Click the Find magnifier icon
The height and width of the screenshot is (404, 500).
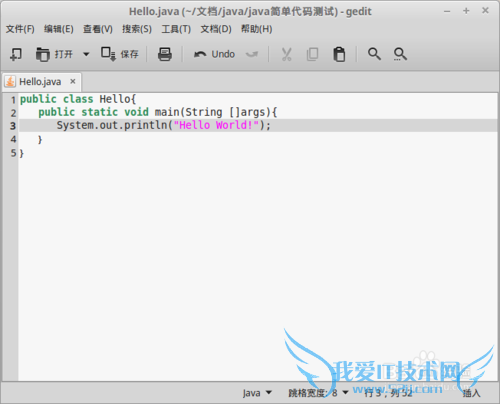374,54
